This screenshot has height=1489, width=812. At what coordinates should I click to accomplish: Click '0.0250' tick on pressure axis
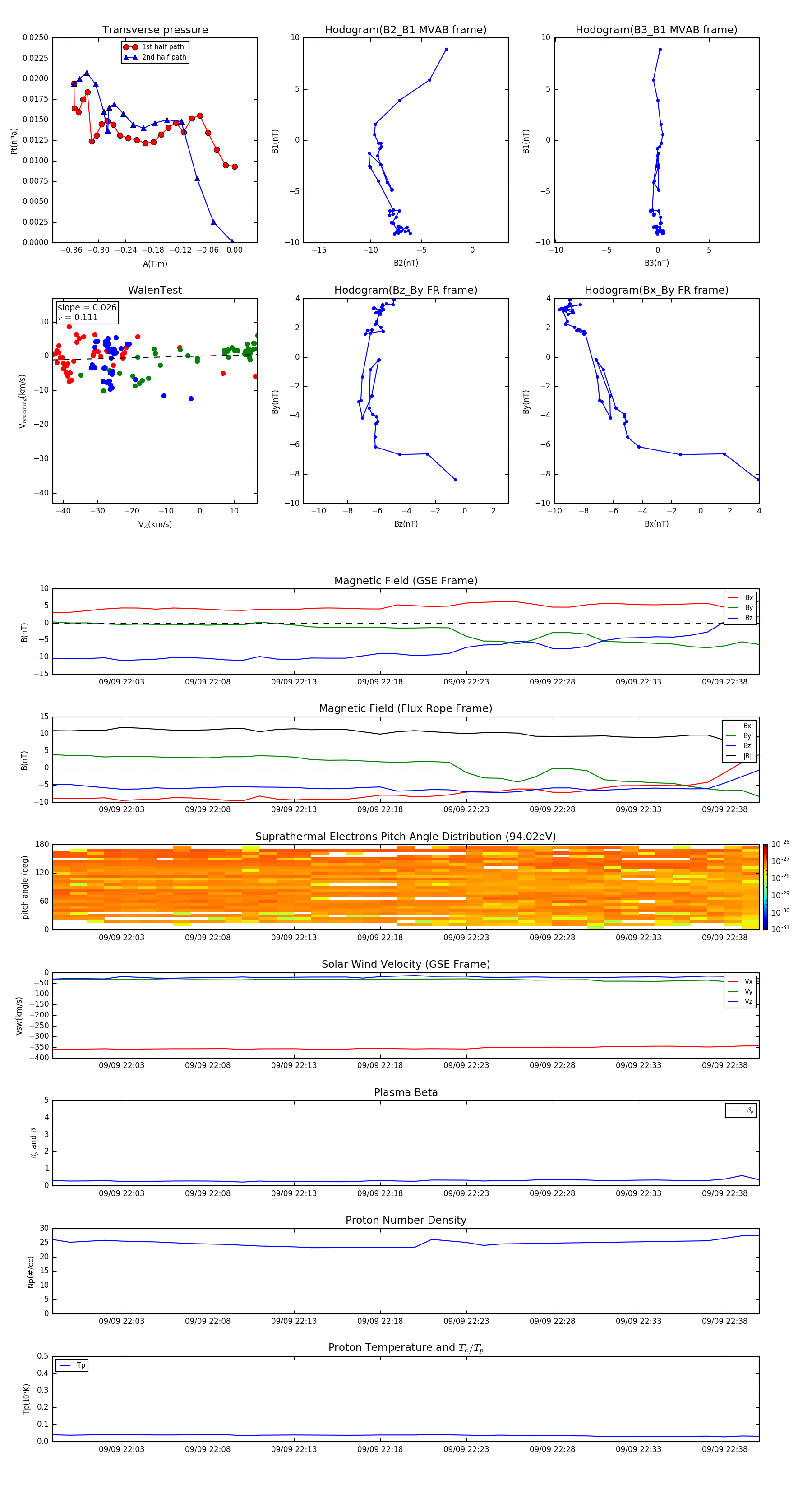click(35, 37)
